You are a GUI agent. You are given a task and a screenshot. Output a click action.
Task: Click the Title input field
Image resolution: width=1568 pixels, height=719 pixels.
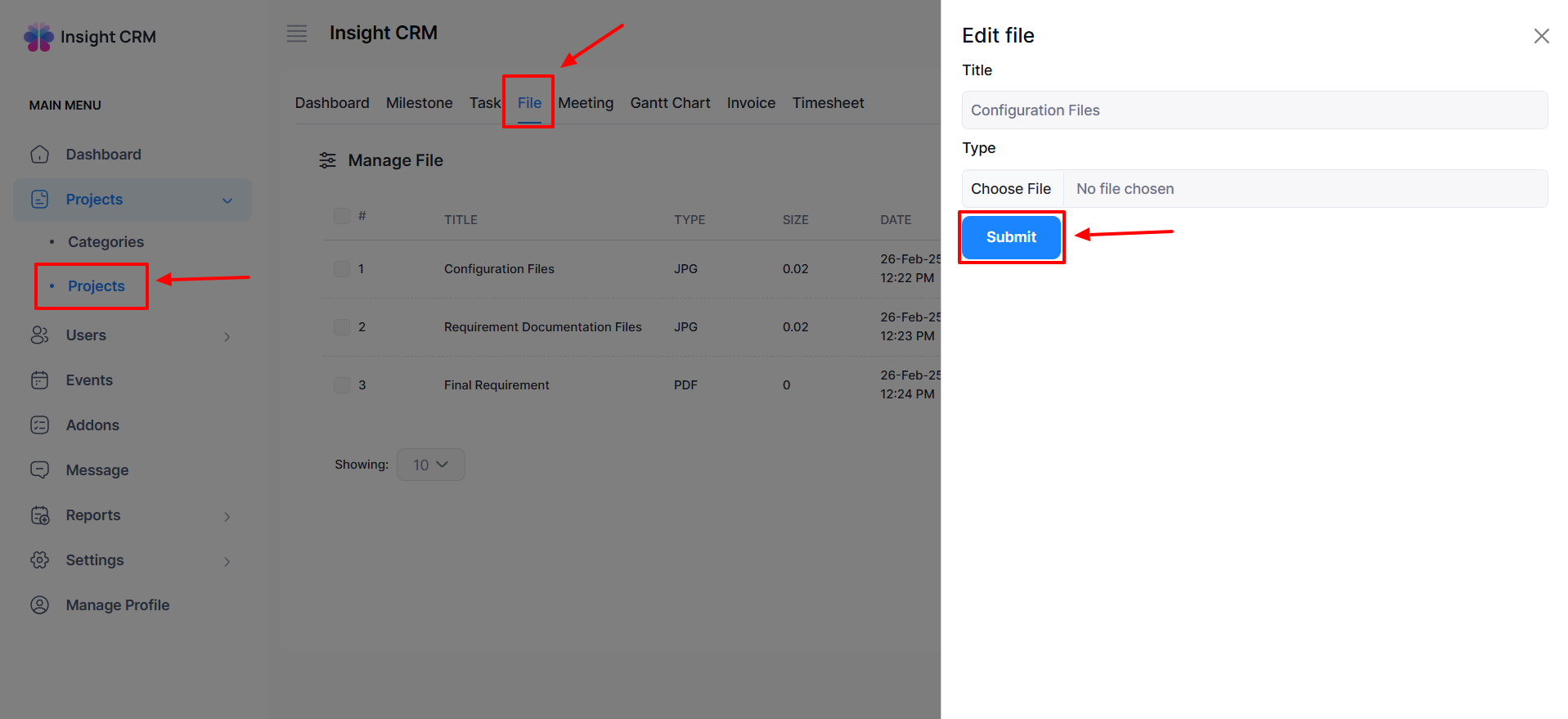(x=1254, y=110)
